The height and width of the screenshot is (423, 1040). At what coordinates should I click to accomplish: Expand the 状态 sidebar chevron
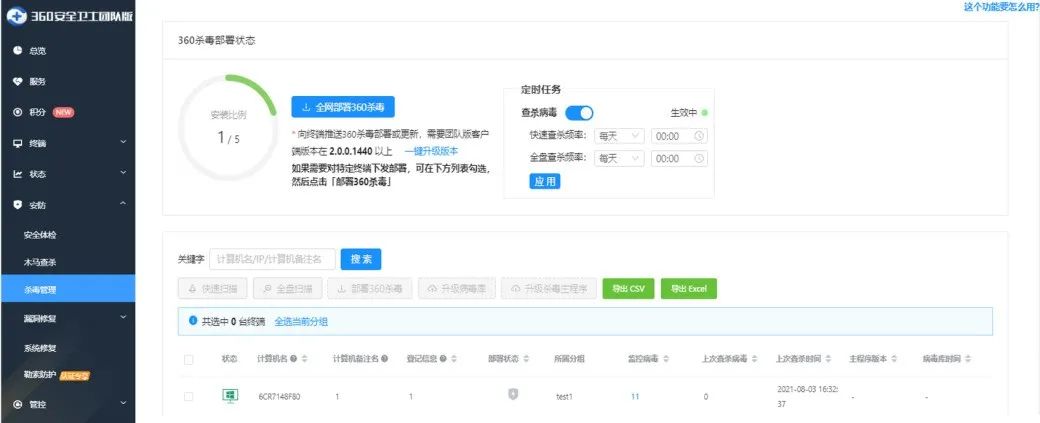pos(123,173)
